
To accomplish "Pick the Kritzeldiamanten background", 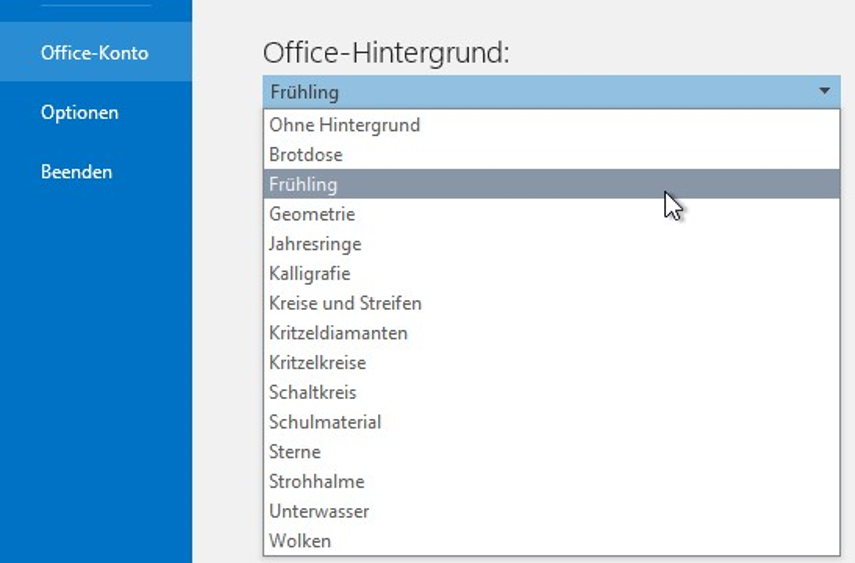I will tap(551, 333).
